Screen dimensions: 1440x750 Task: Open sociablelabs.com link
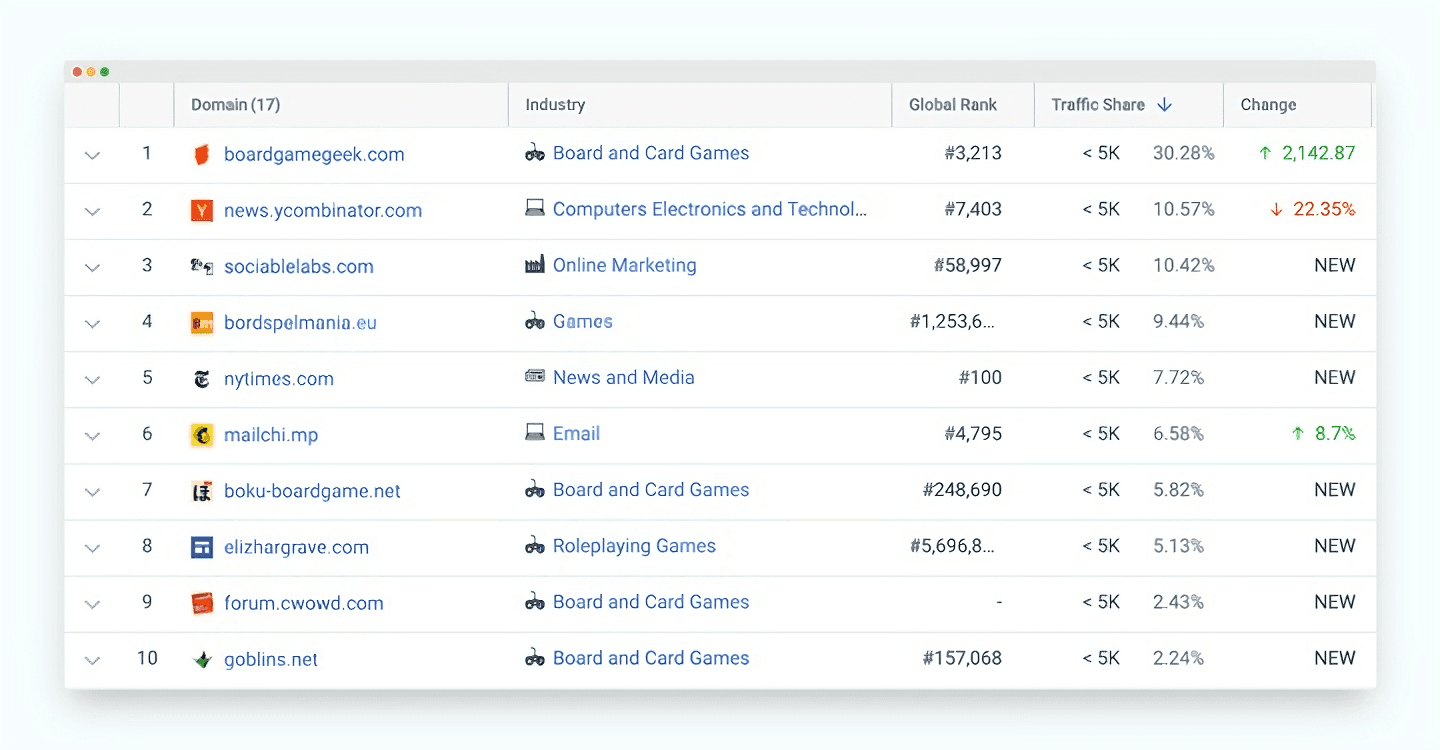click(299, 266)
